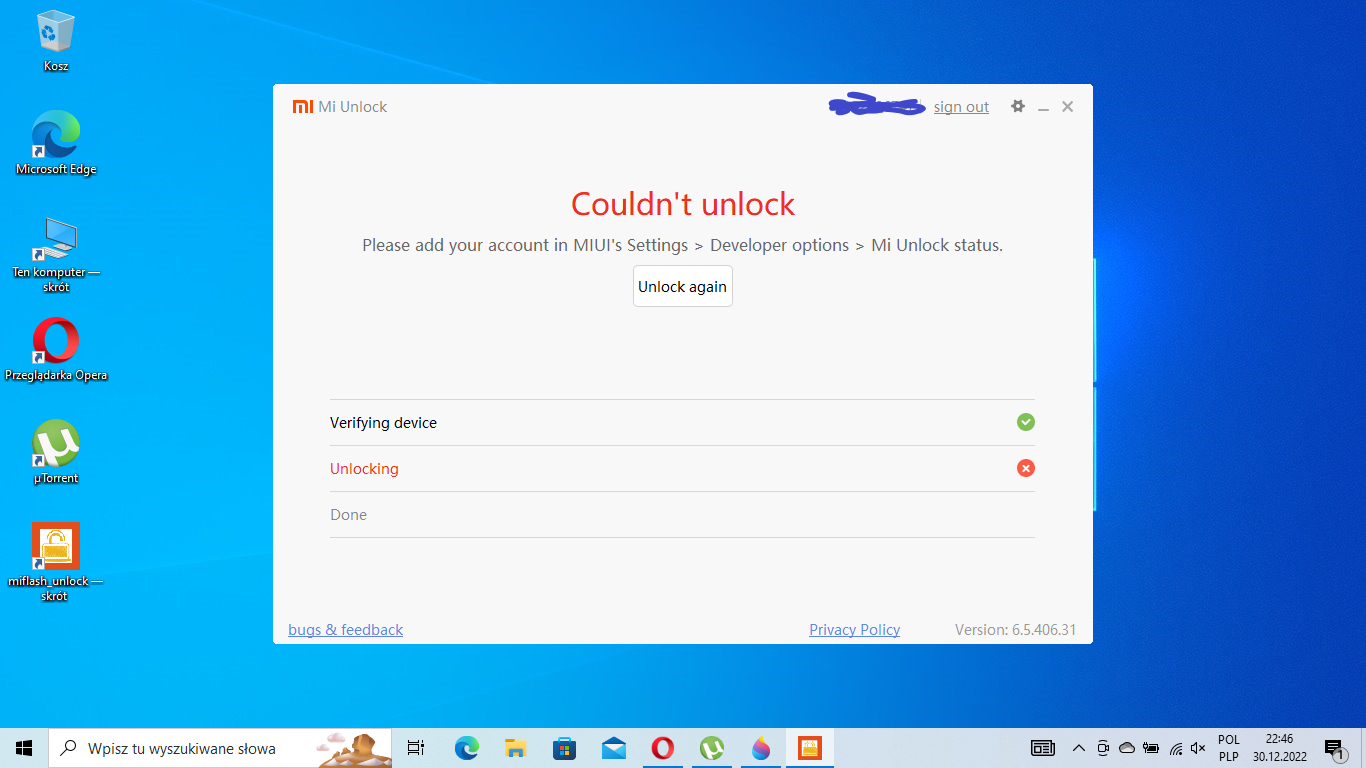Open the Task View taskbar button

click(x=416, y=748)
